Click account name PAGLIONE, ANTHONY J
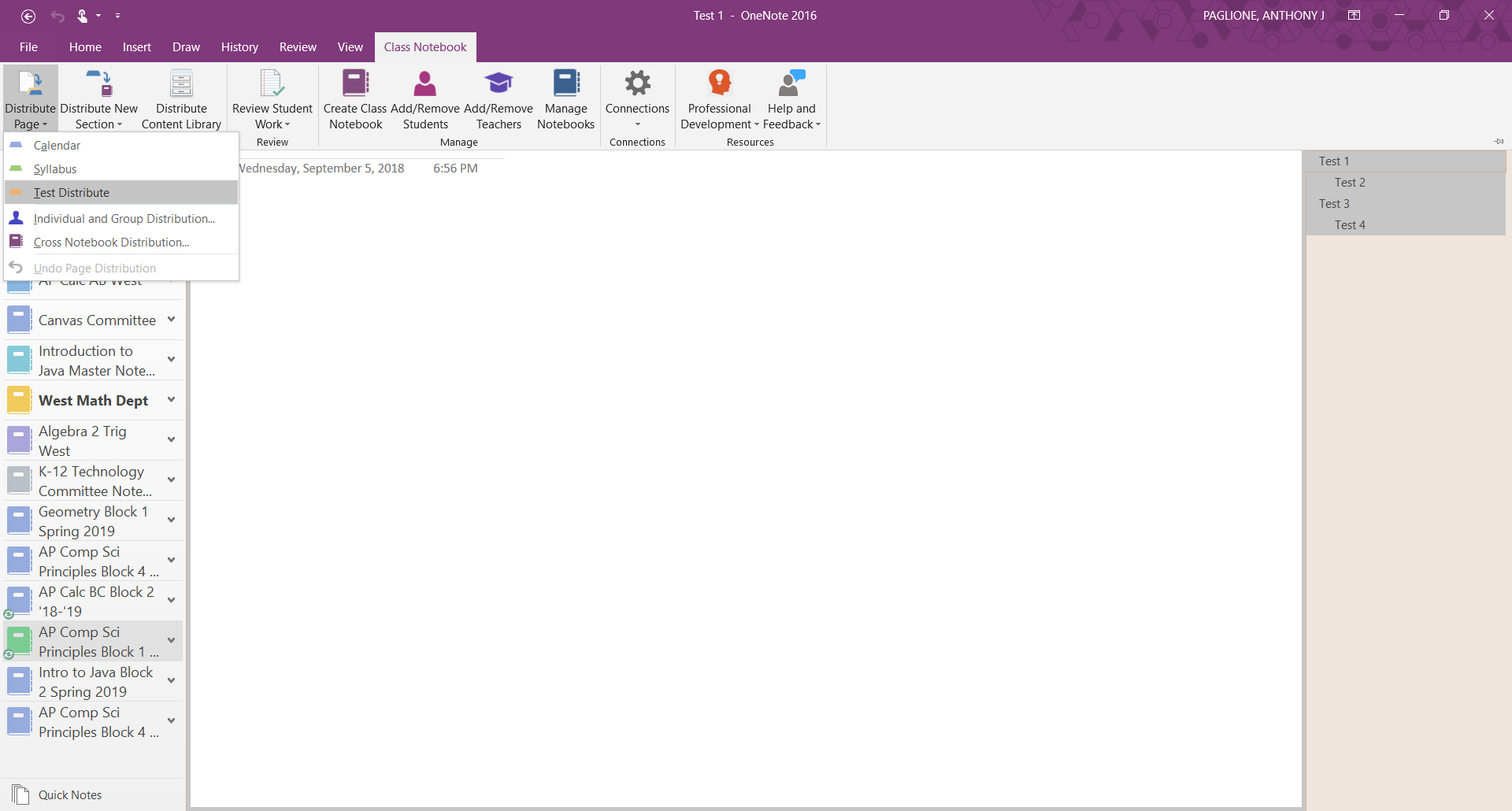Screen dimensions: 1512x811 (1263, 16)
